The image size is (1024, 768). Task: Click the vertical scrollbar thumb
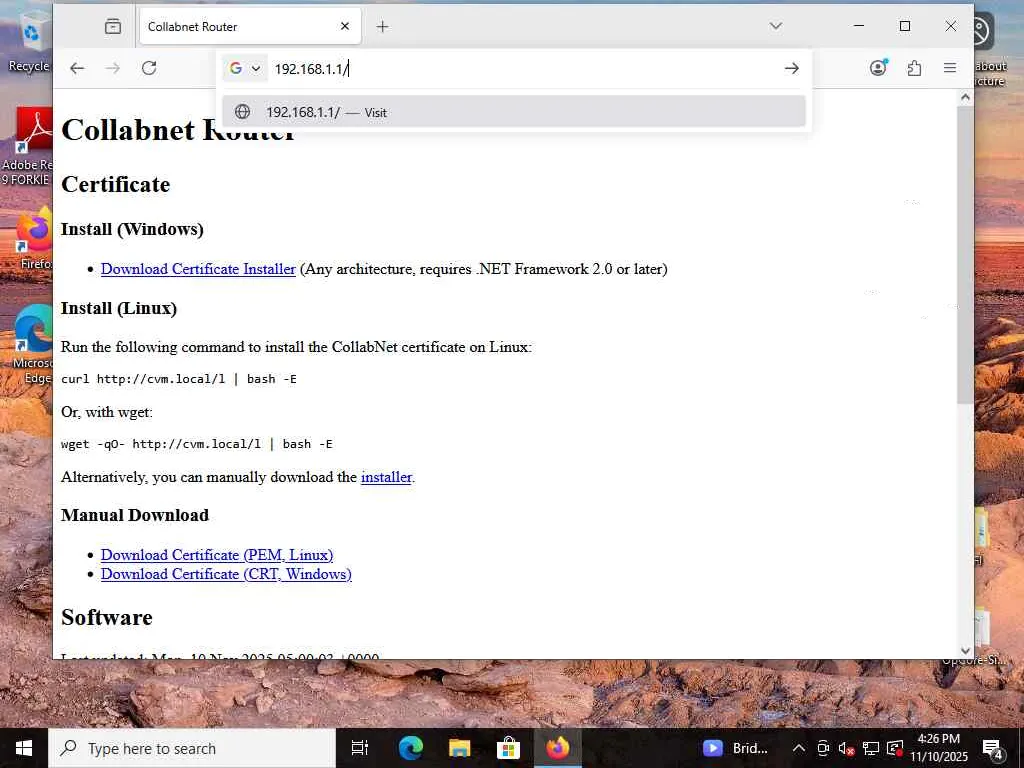(965, 255)
